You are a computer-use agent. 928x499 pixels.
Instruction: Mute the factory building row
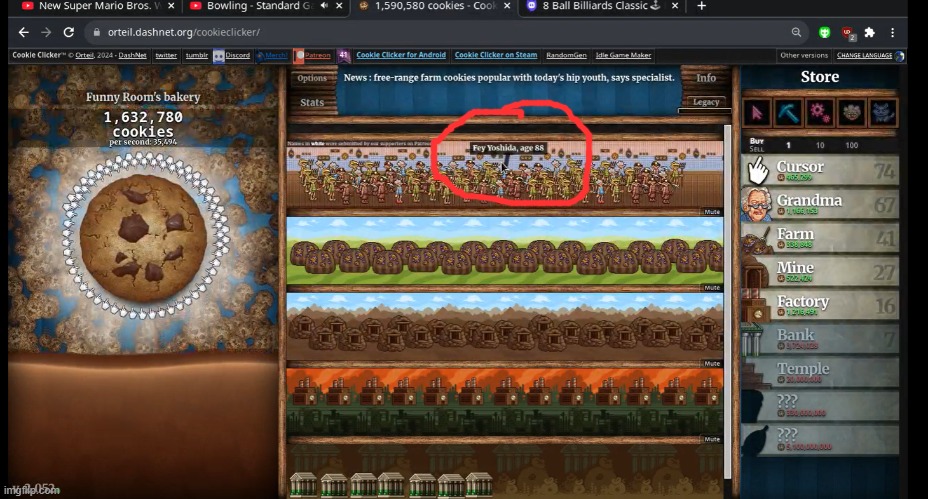tap(712, 439)
